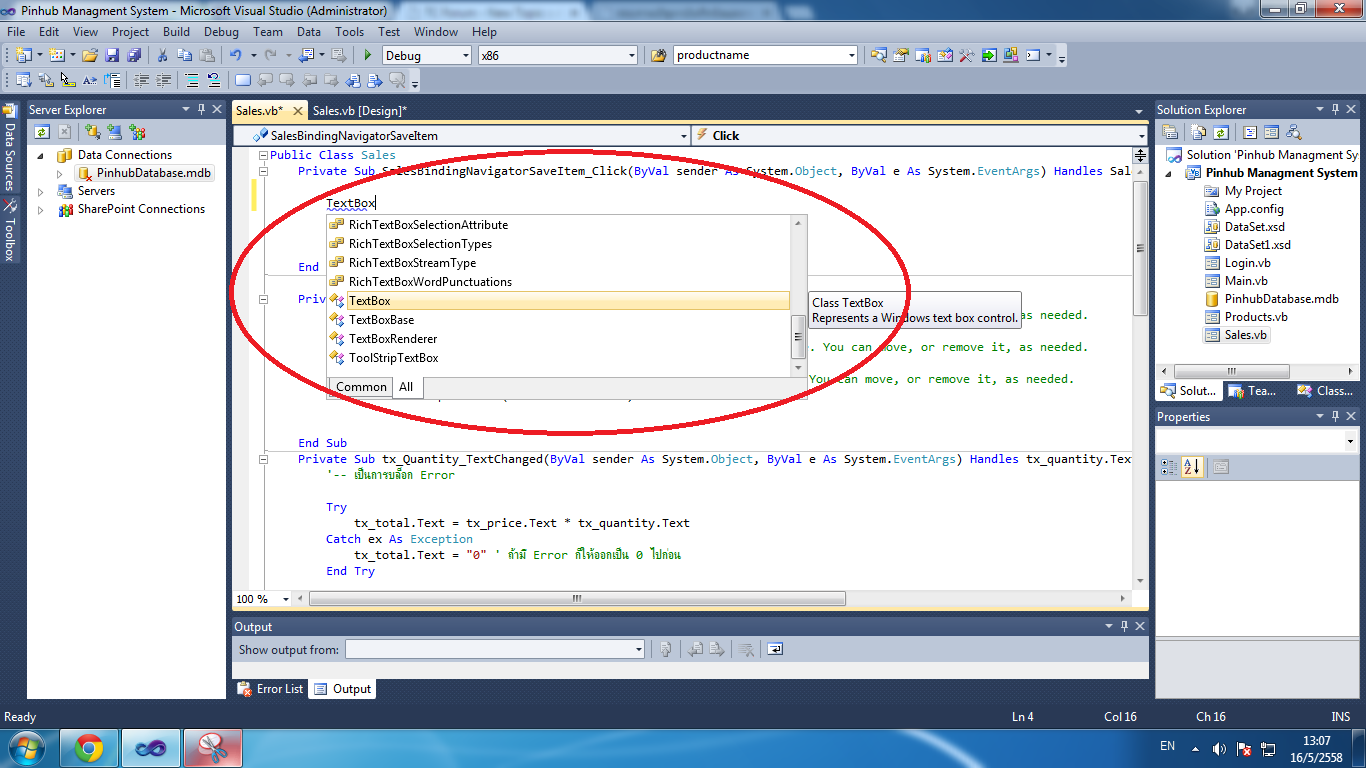Click the Save All toolbar icon
The image size is (1366, 768).
pos(134,55)
